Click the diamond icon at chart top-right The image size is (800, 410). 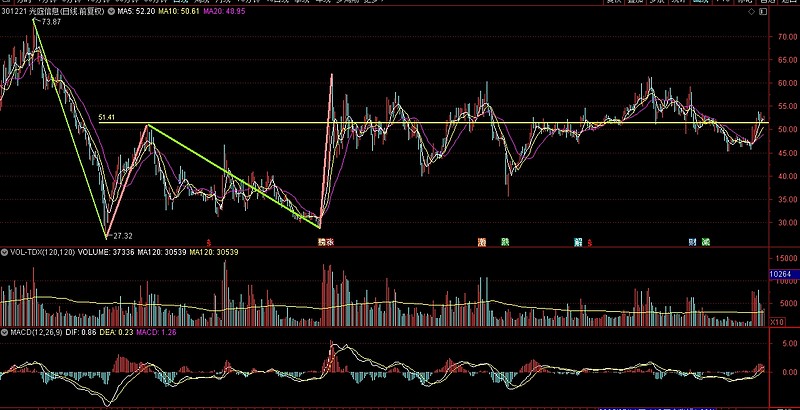click(x=752, y=11)
